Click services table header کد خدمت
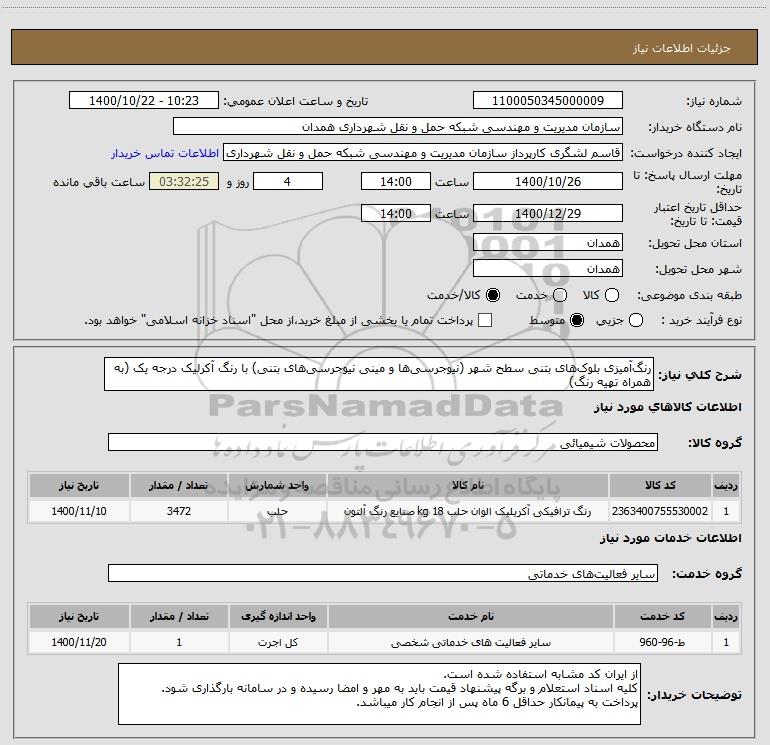The width and height of the screenshot is (770, 745). pos(662,616)
